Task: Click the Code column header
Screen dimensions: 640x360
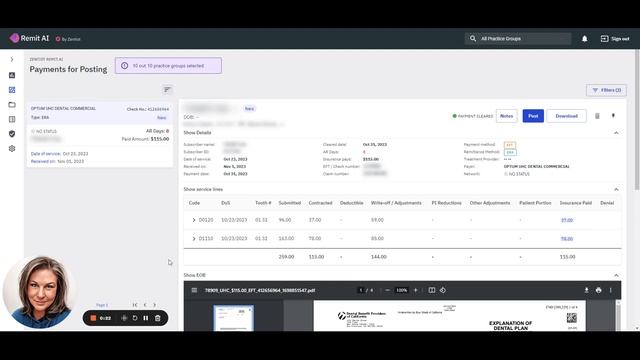Action: click(x=194, y=203)
